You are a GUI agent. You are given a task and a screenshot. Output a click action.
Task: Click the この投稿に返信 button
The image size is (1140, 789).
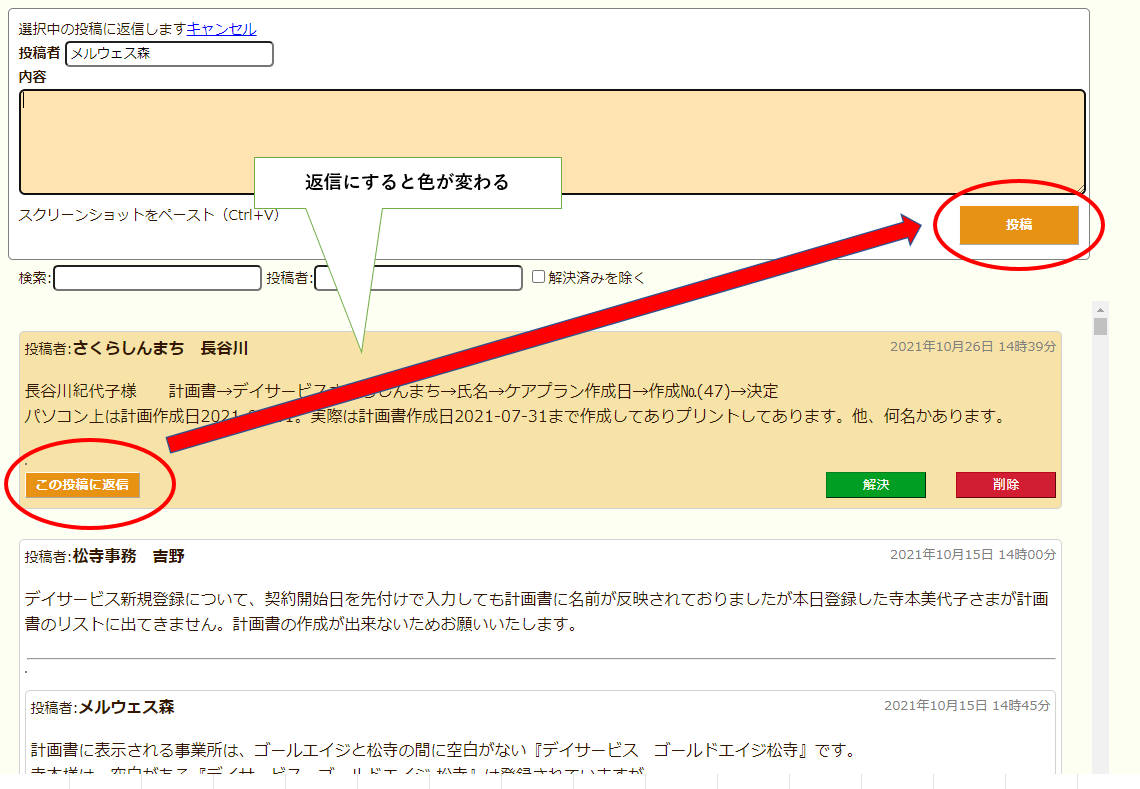click(83, 485)
